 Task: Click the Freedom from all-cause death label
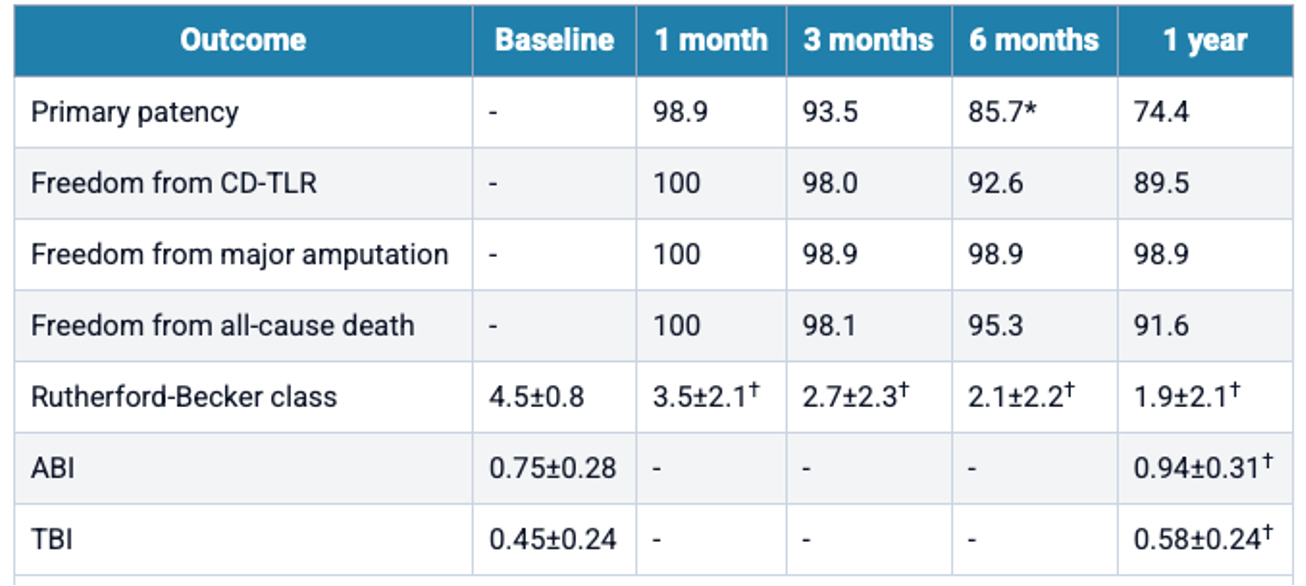tap(223, 325)
